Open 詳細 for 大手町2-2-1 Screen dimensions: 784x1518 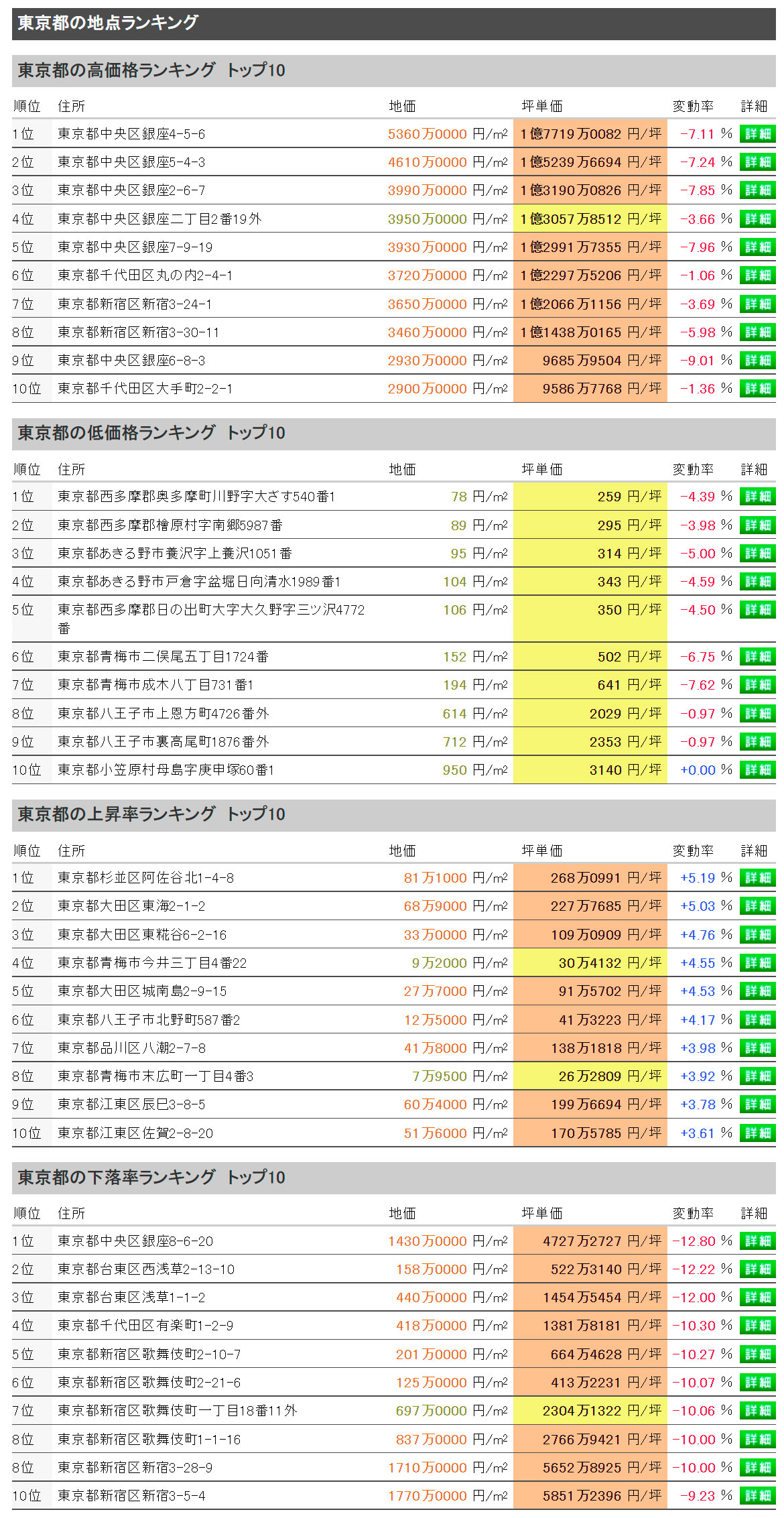click(x=757, y=389)
